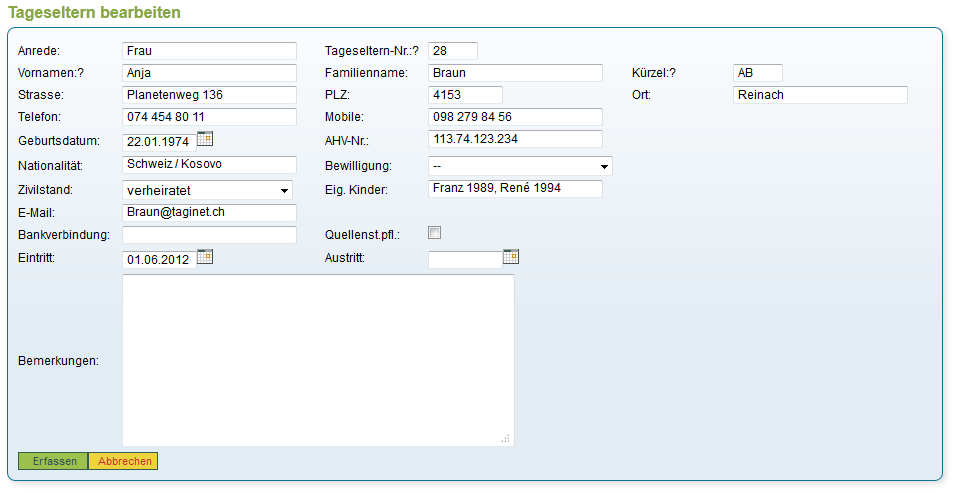Select the Ort field with Reinach
The image size is (953, 493).
[819, 95]
